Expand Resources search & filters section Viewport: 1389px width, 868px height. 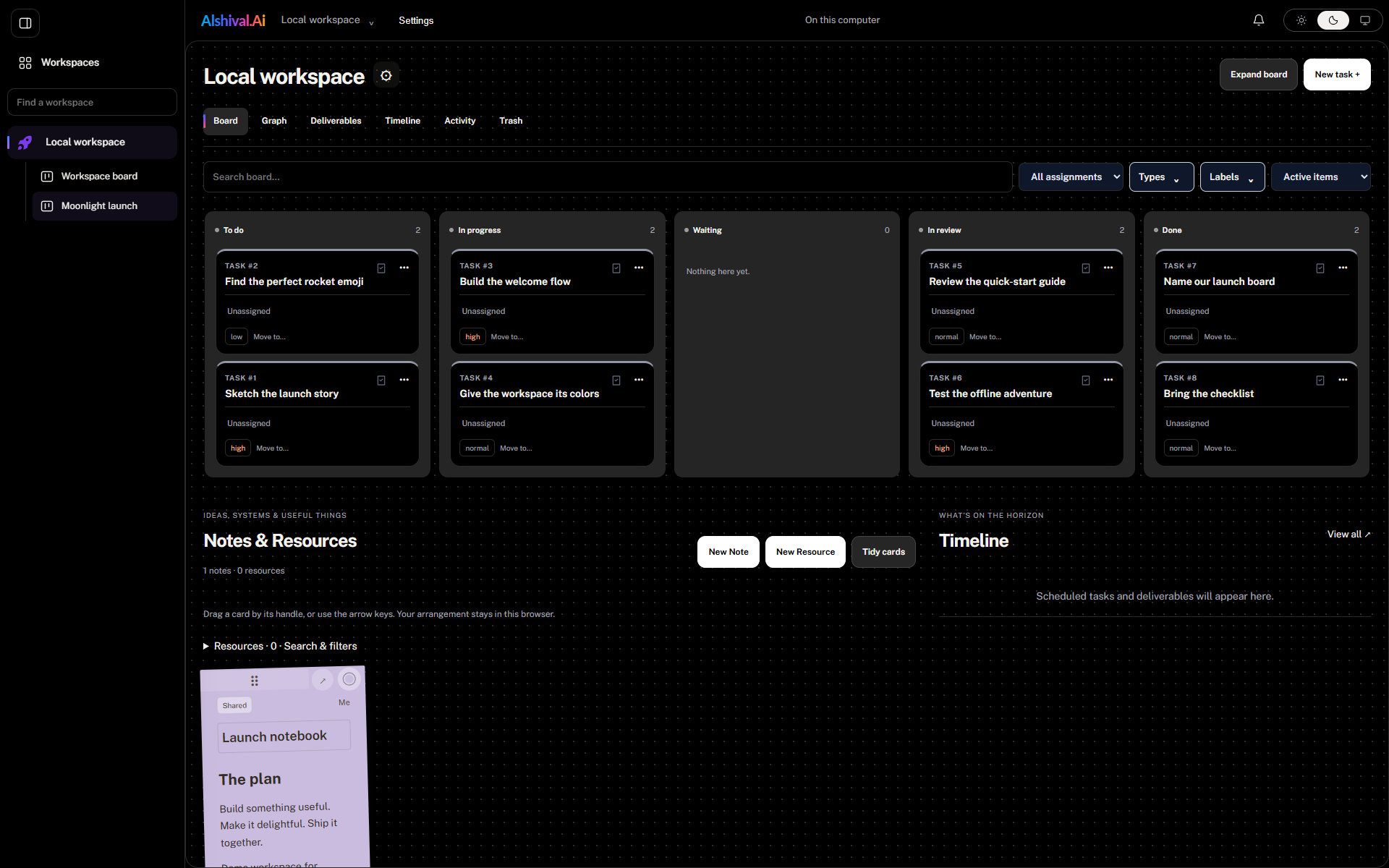coord(280,647)
